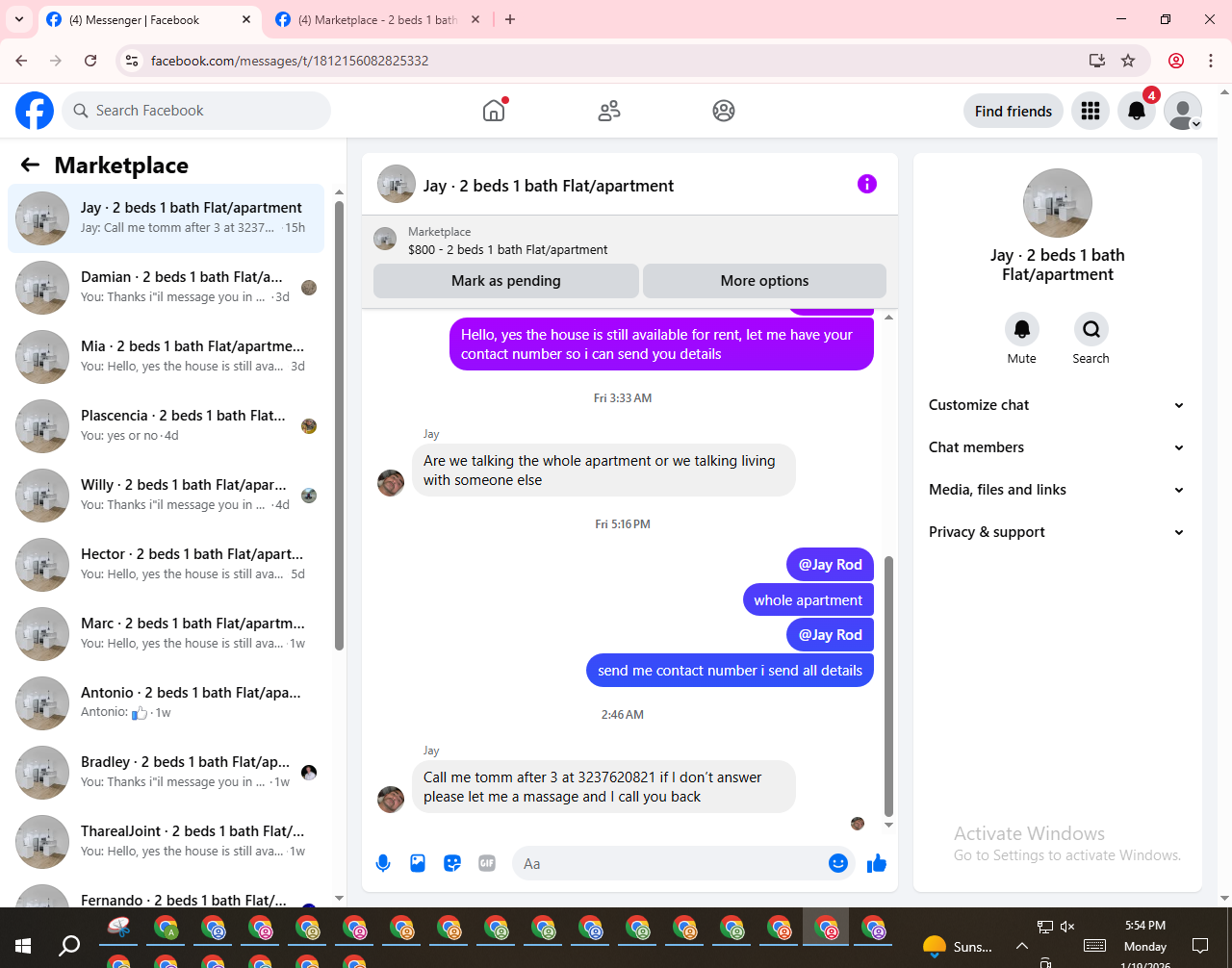Open the notifications bell icon
Image resolution: width=1232 pixels, height=968 pixels.
point(1137,111)
